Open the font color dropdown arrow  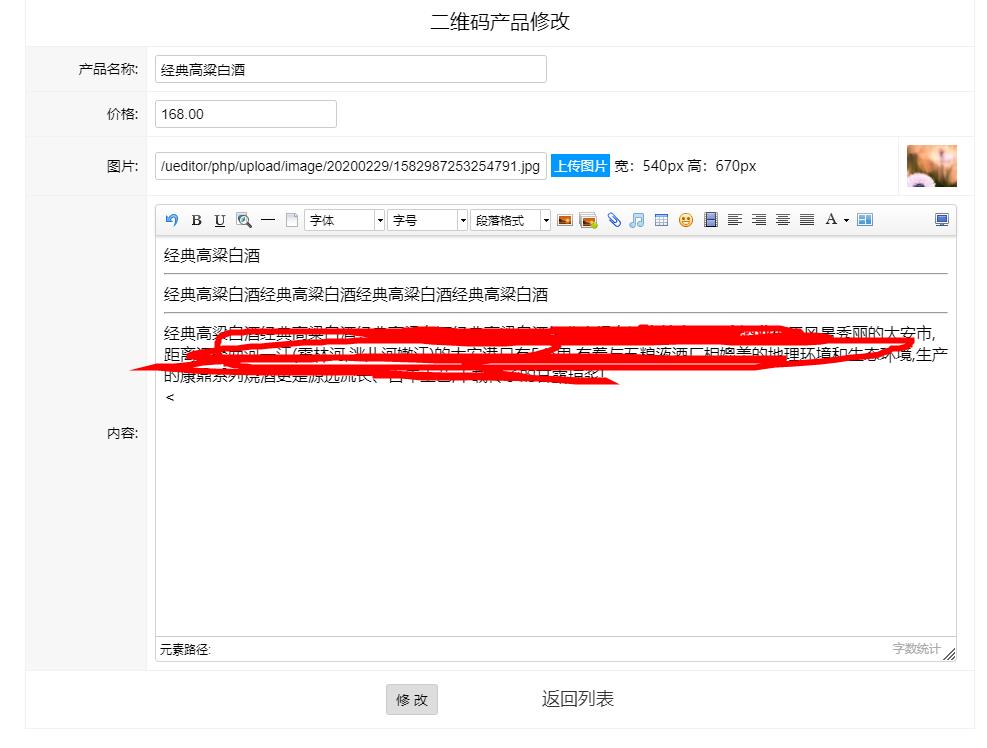pos(847,220)
